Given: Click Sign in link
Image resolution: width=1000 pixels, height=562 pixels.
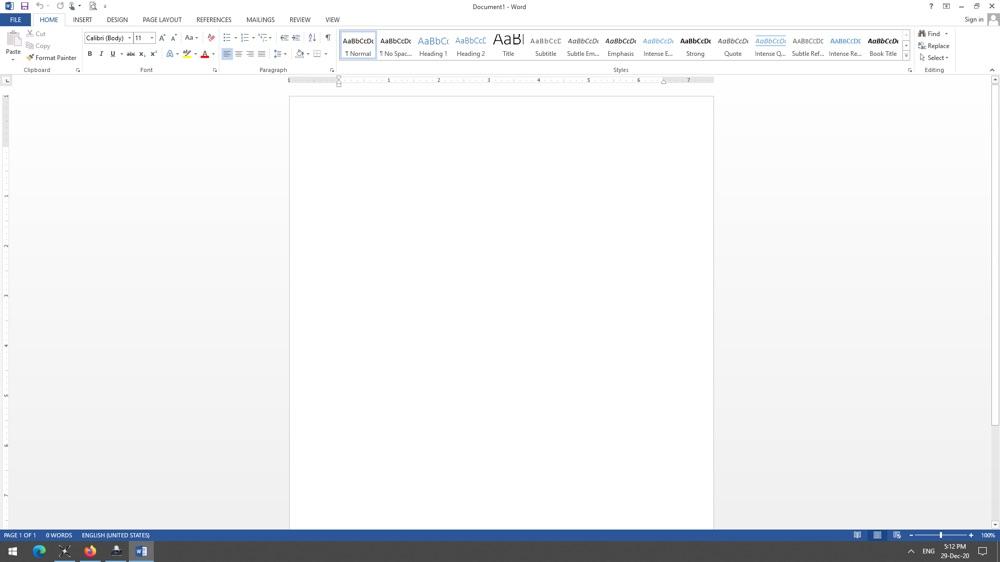Looking at the screenshot, I should coord(973,20).
